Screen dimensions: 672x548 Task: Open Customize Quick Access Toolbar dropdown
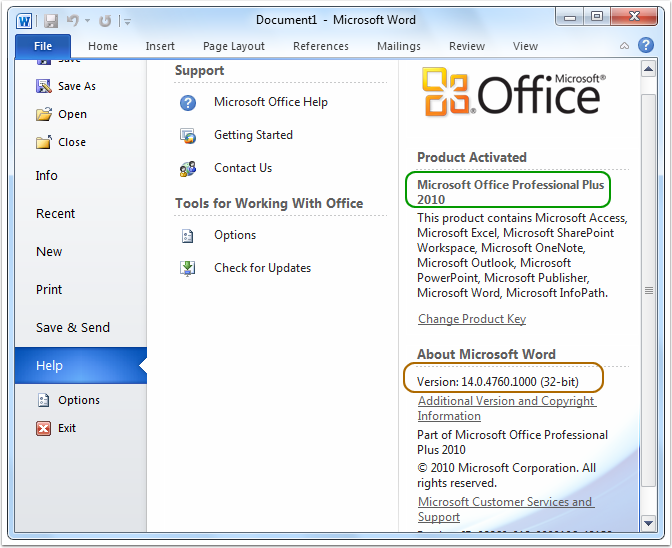tap(127, 21)
